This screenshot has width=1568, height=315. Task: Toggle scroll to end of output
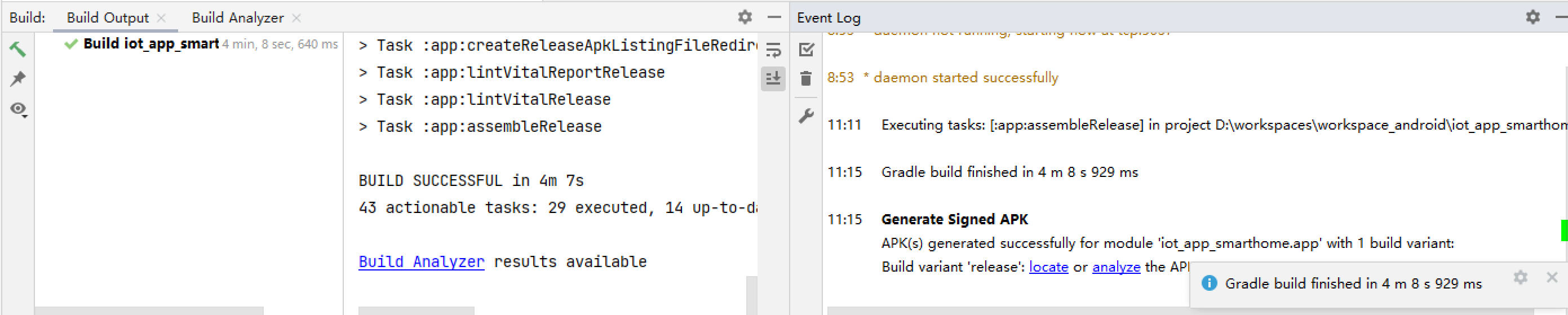point(773,78)
